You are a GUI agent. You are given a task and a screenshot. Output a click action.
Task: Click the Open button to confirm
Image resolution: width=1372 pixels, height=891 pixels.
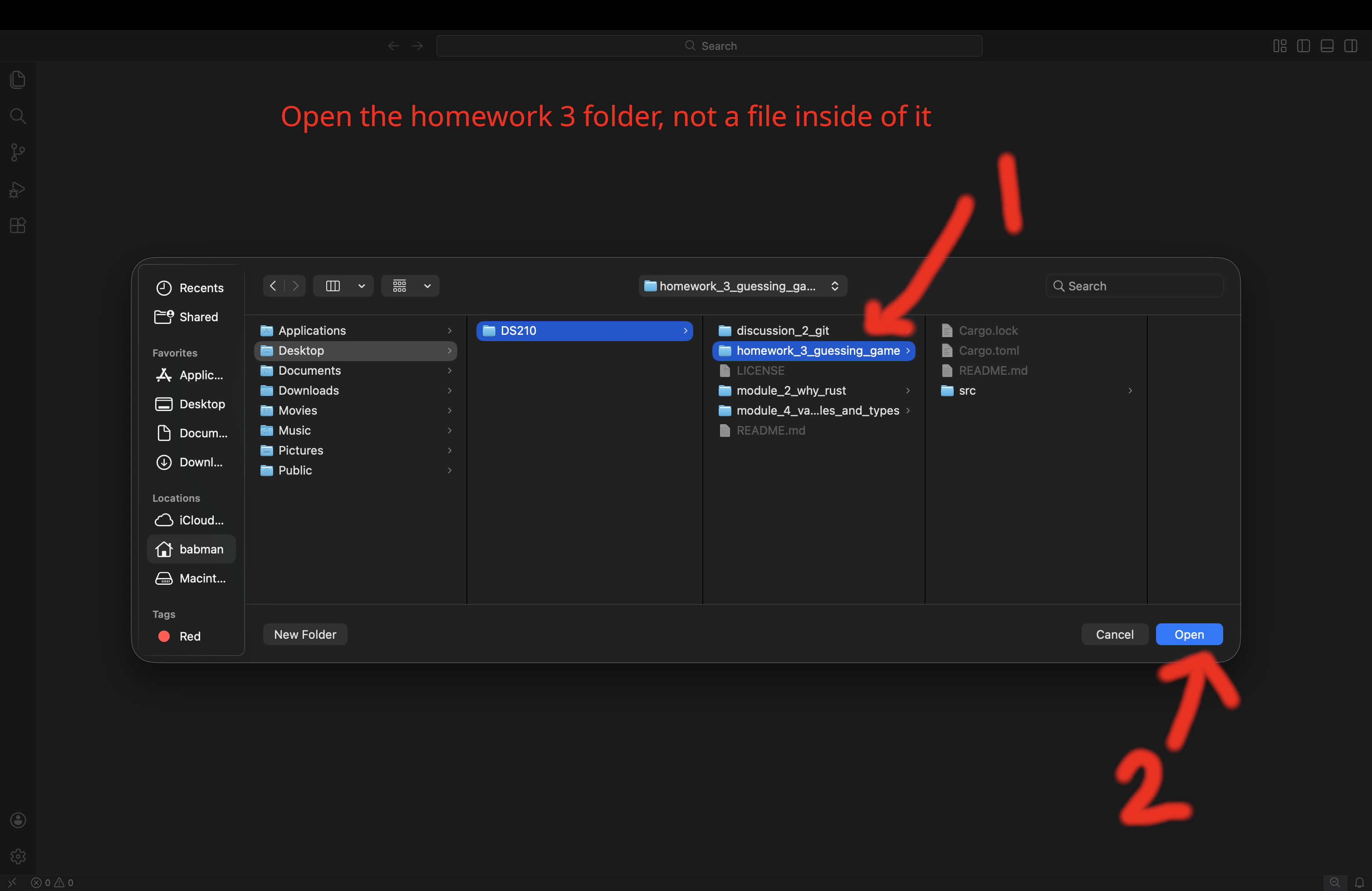pyautogui.click(x=1189, y=634)
